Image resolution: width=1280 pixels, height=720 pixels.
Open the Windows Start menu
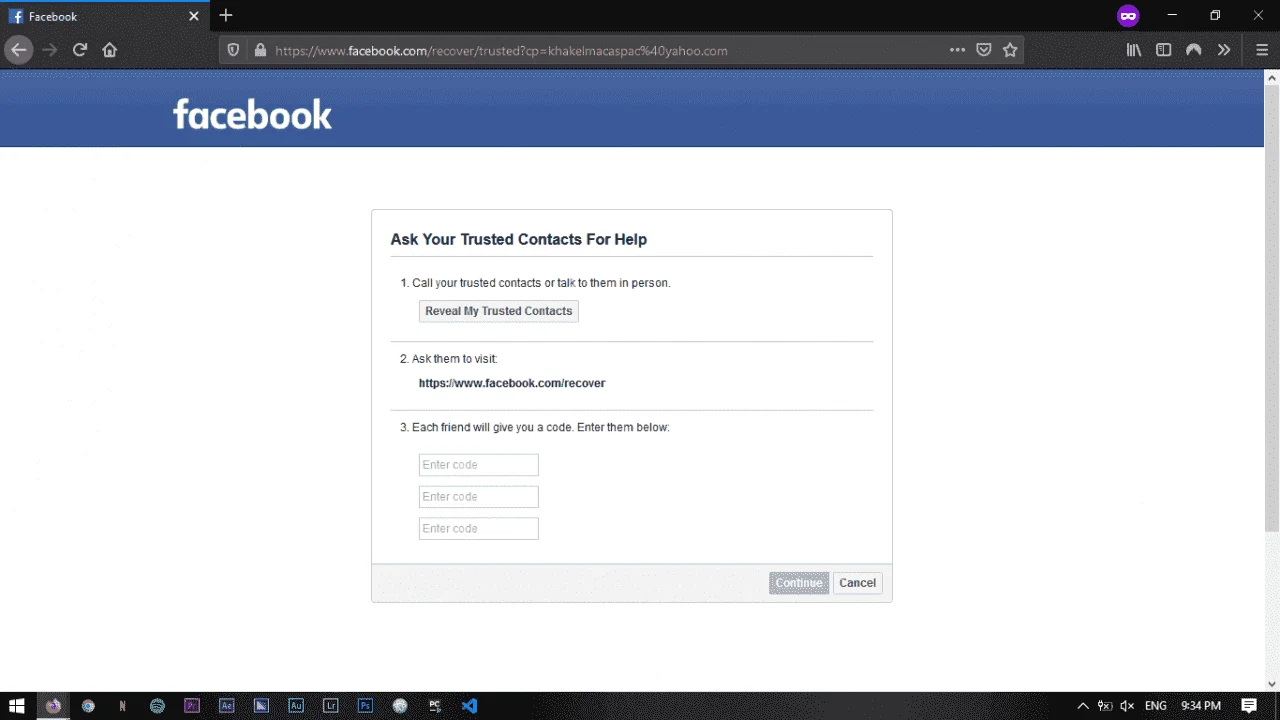17,706
